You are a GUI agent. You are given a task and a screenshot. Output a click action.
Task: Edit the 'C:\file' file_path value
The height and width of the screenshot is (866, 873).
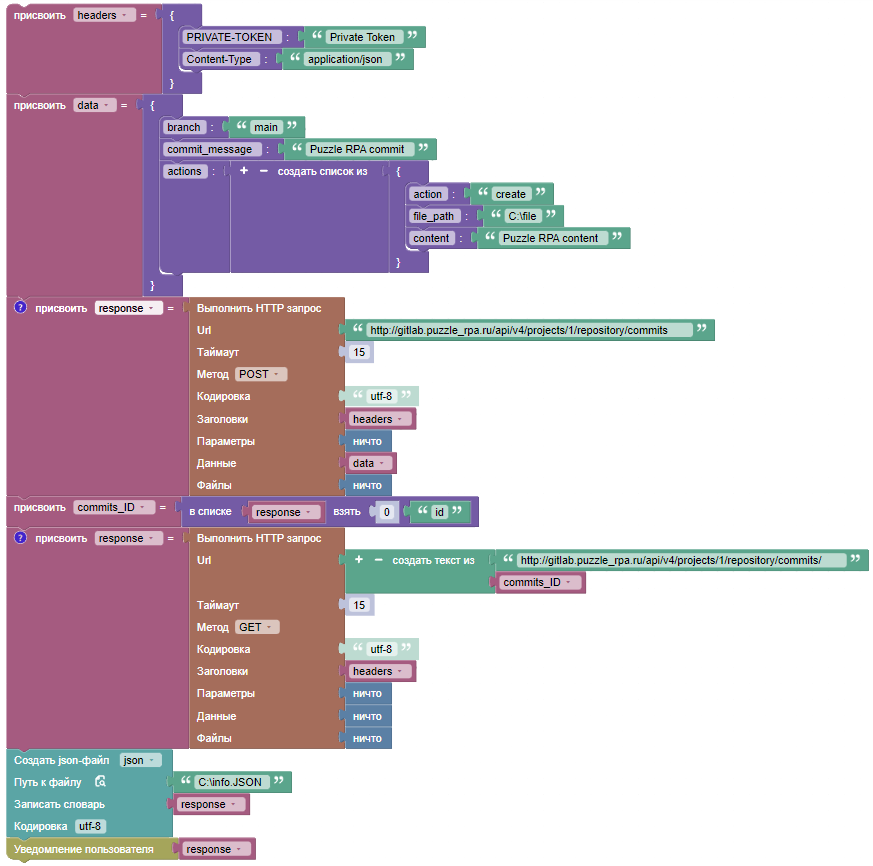522,216
